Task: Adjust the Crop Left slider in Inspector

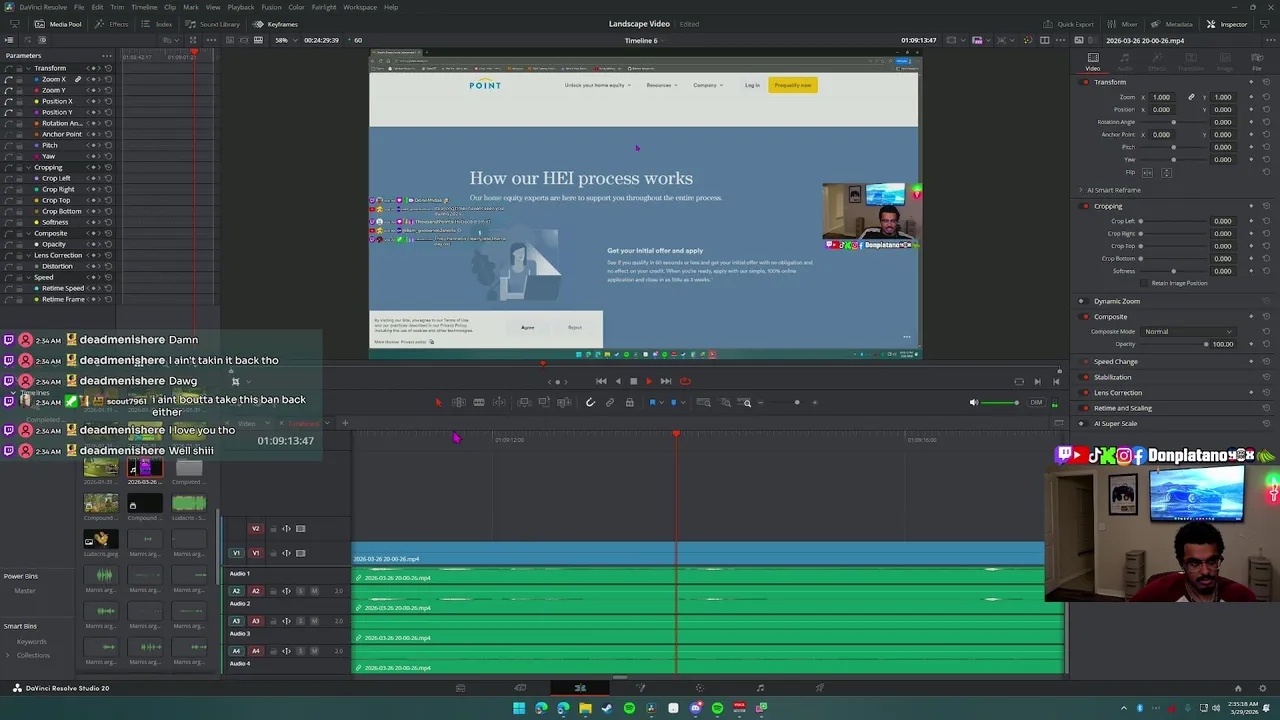Action: click(1174, 221)
